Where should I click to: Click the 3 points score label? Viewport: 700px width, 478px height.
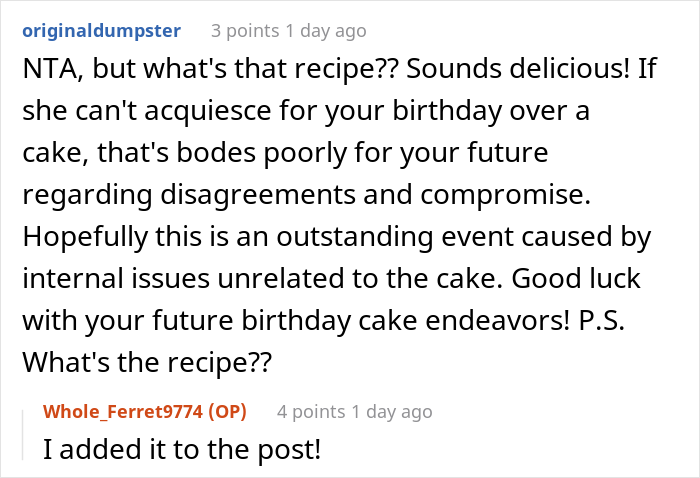click(x=245, y=31)
